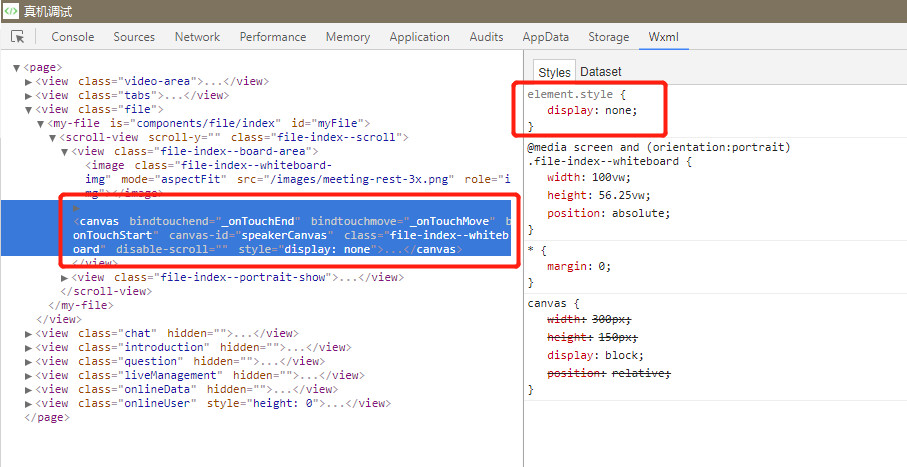Screen dimensions: 907x467
Task: Click the Wxml tab
Action: pyautogui.click(x=663, y=36)
